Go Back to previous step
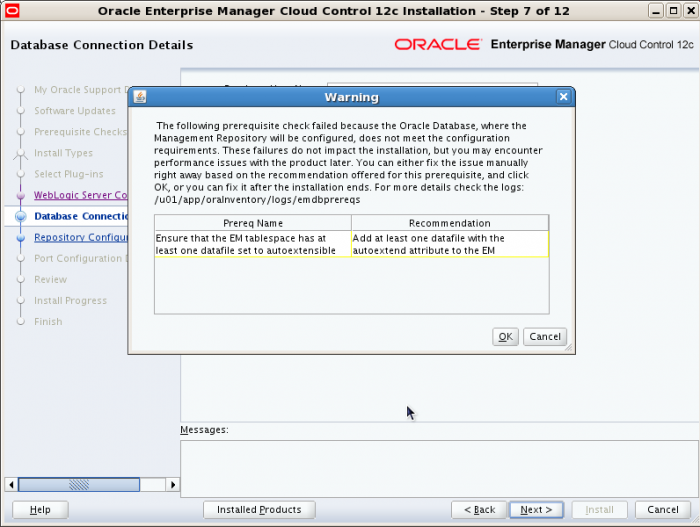 coord(479,510)
